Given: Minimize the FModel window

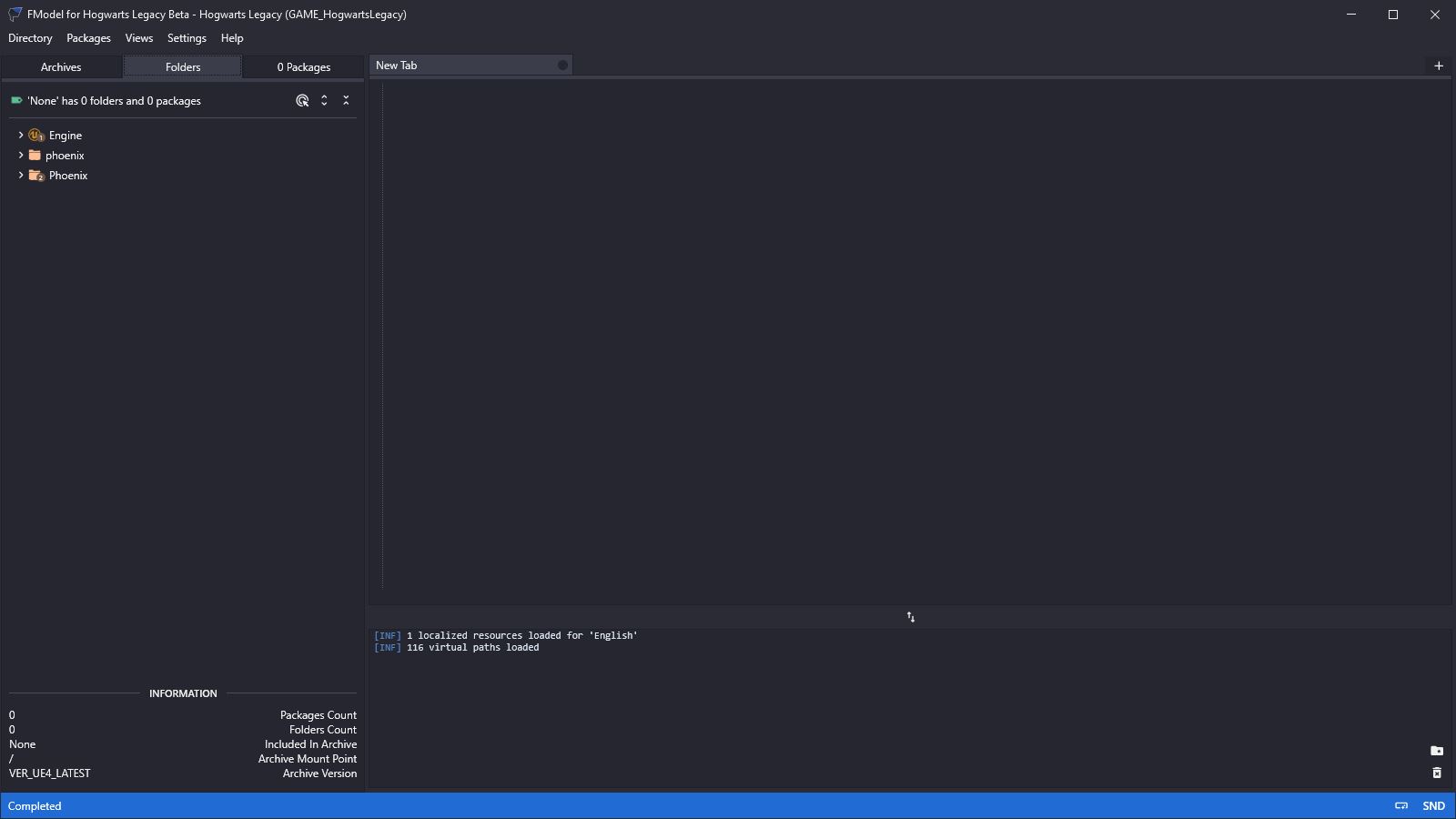Looking at the screenshot, I should (1351, 15).
